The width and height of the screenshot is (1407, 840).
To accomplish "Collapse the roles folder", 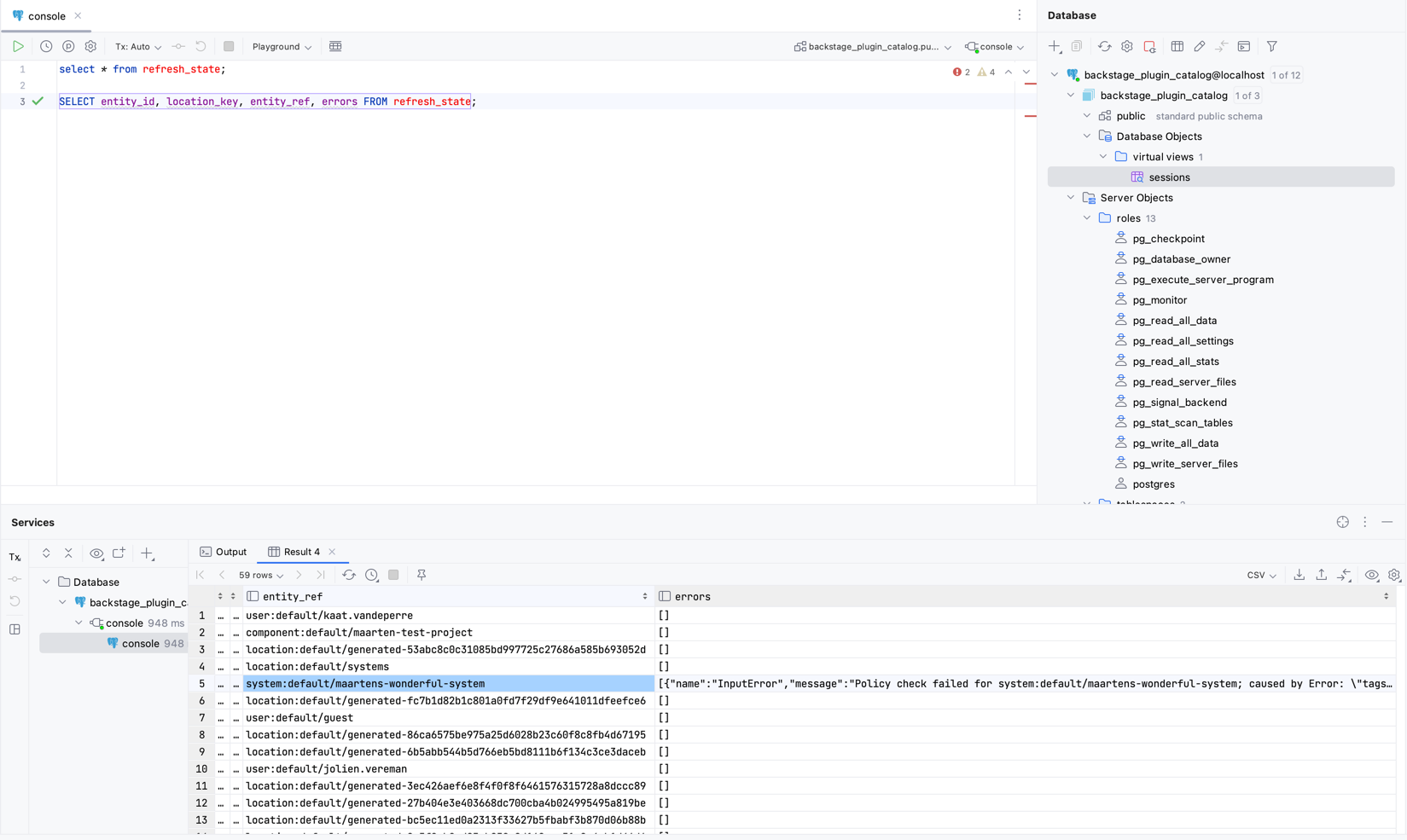I will tap(1087, 218).
